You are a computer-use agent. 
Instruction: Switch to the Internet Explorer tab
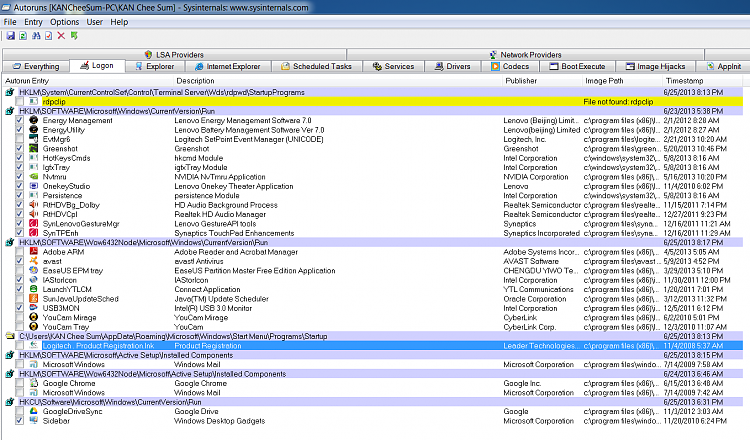click(x=228, y=66)
